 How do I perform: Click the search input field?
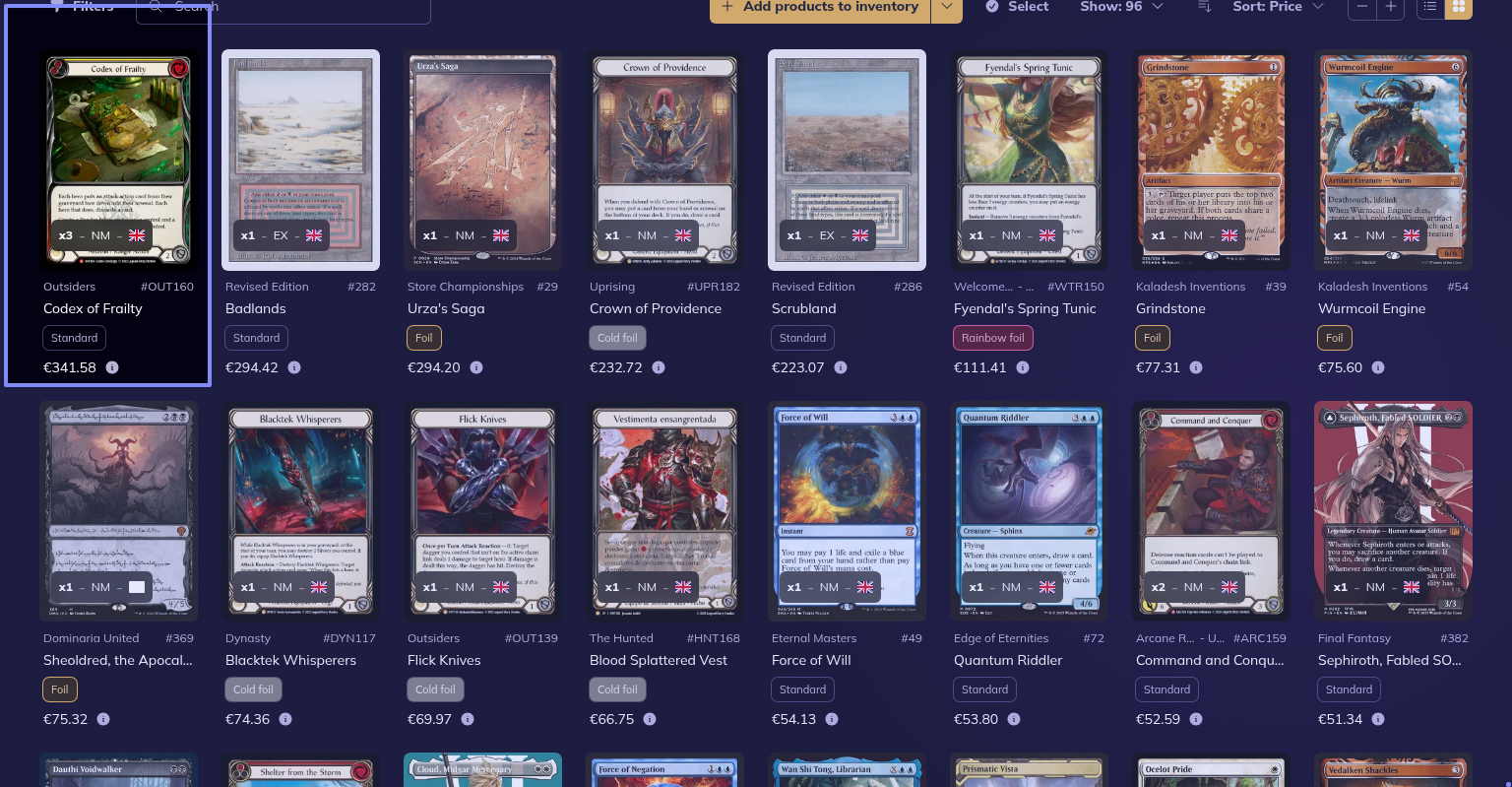coord(283,8)
